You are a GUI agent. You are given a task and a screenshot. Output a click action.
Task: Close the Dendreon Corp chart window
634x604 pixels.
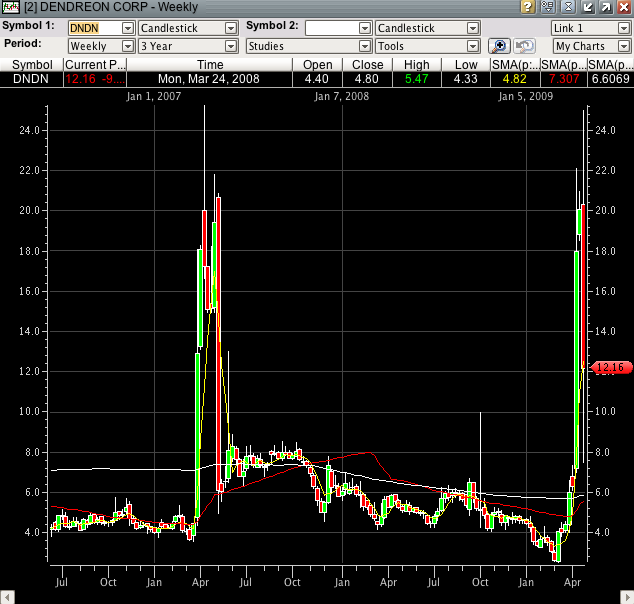click(x=623, y=7)
